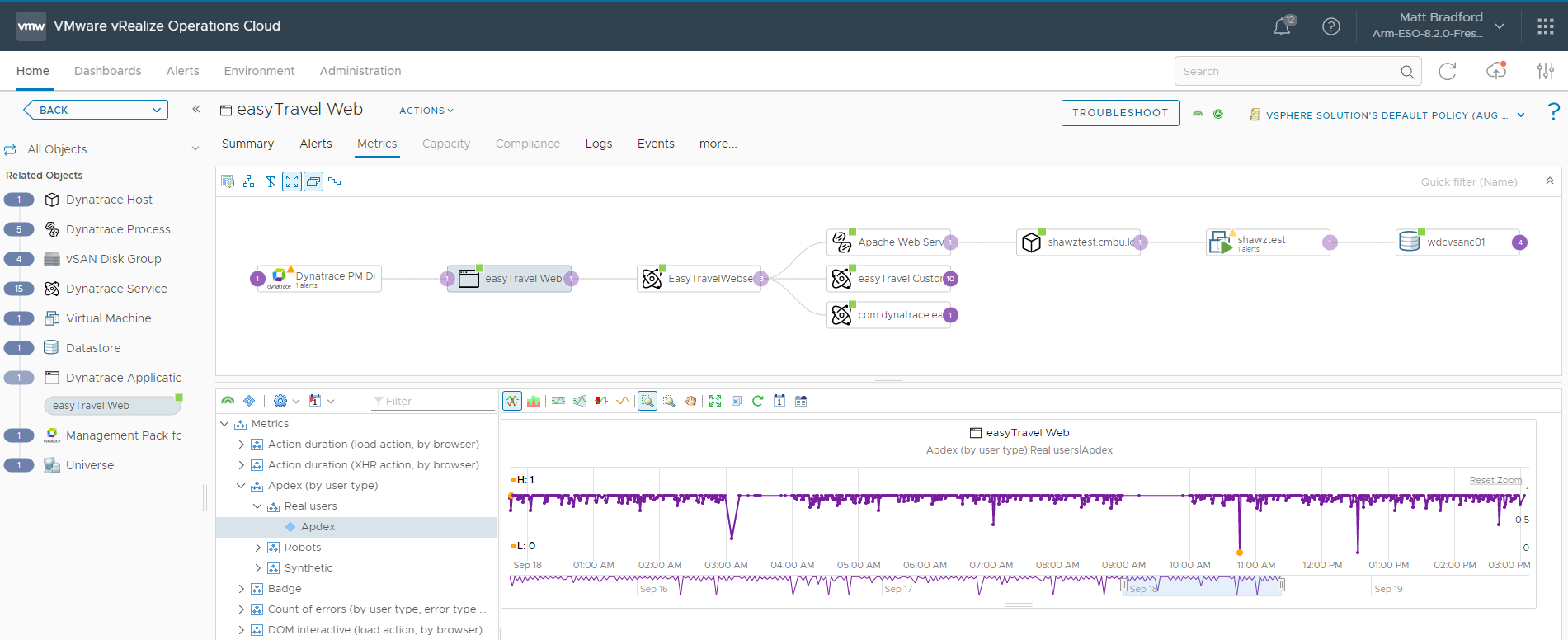This screenshot has height=640, width=1568.
Task: Click the notifications bell icon
Action: pos(1282,26)
